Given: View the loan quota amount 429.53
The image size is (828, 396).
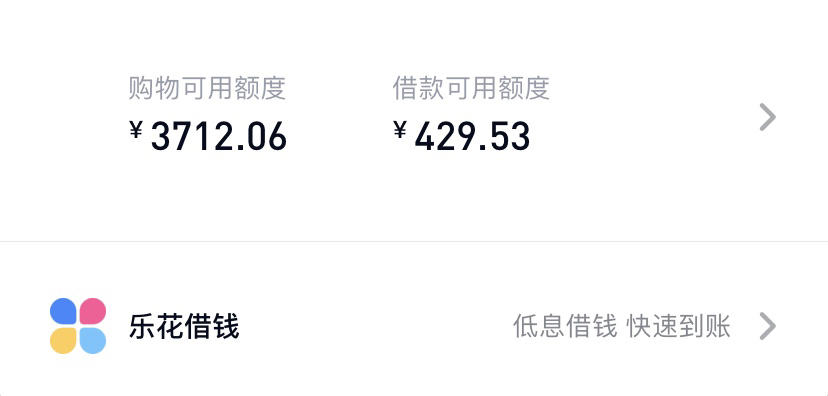Looking at the screenshot, I should pyautogui.click(x=472, y=136).
